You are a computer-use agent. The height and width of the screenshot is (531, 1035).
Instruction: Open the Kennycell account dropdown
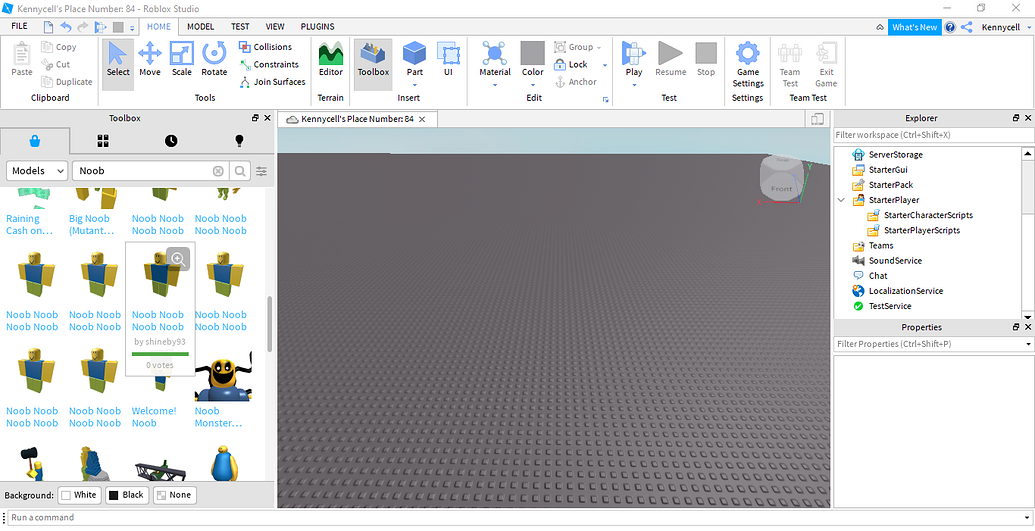tap(1028, 27)
